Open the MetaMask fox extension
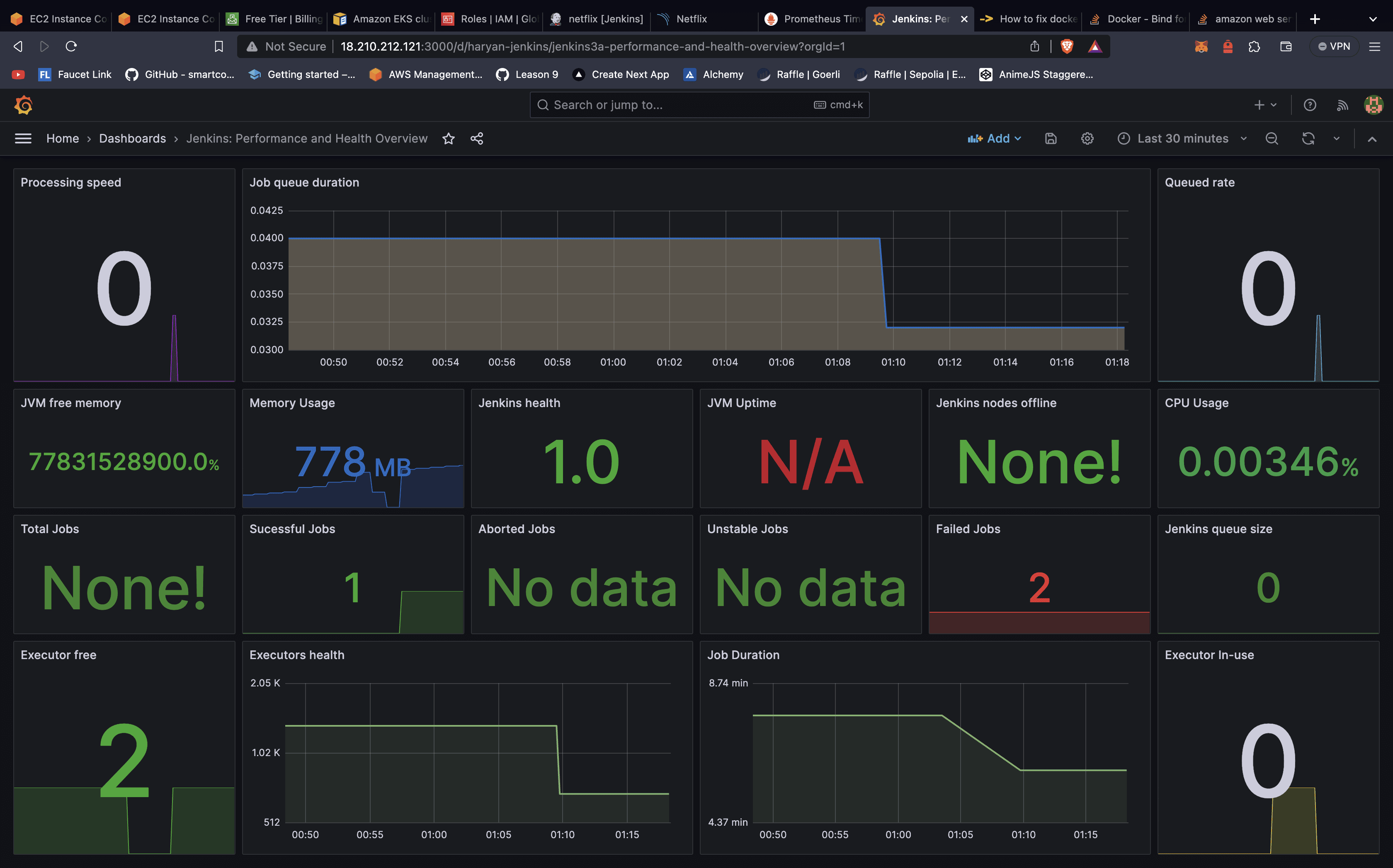 [x=1201, y=46]
